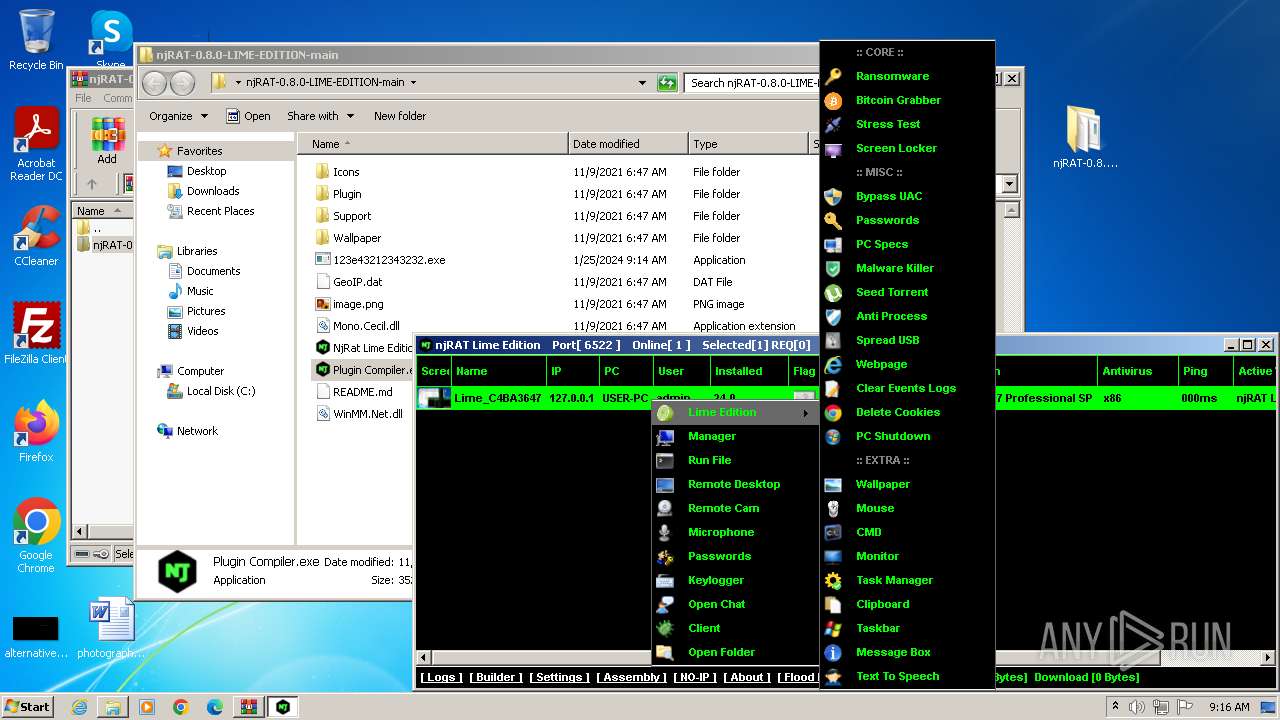1280x720 pixels.
Task: Choose Clipboard in EXTRA section
Action: (x=882, y=604)
